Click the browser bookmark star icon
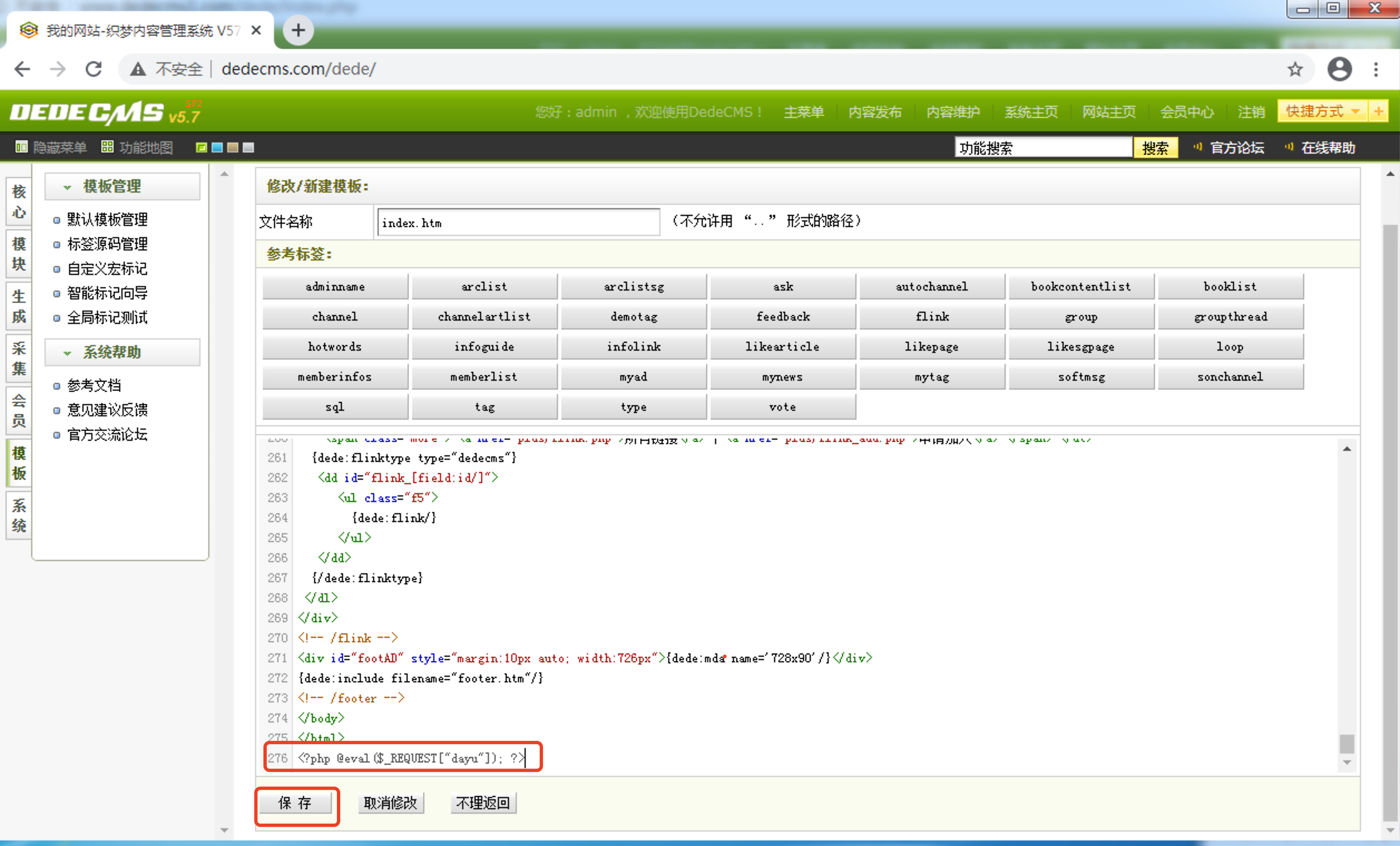 tap(1294, 68)
